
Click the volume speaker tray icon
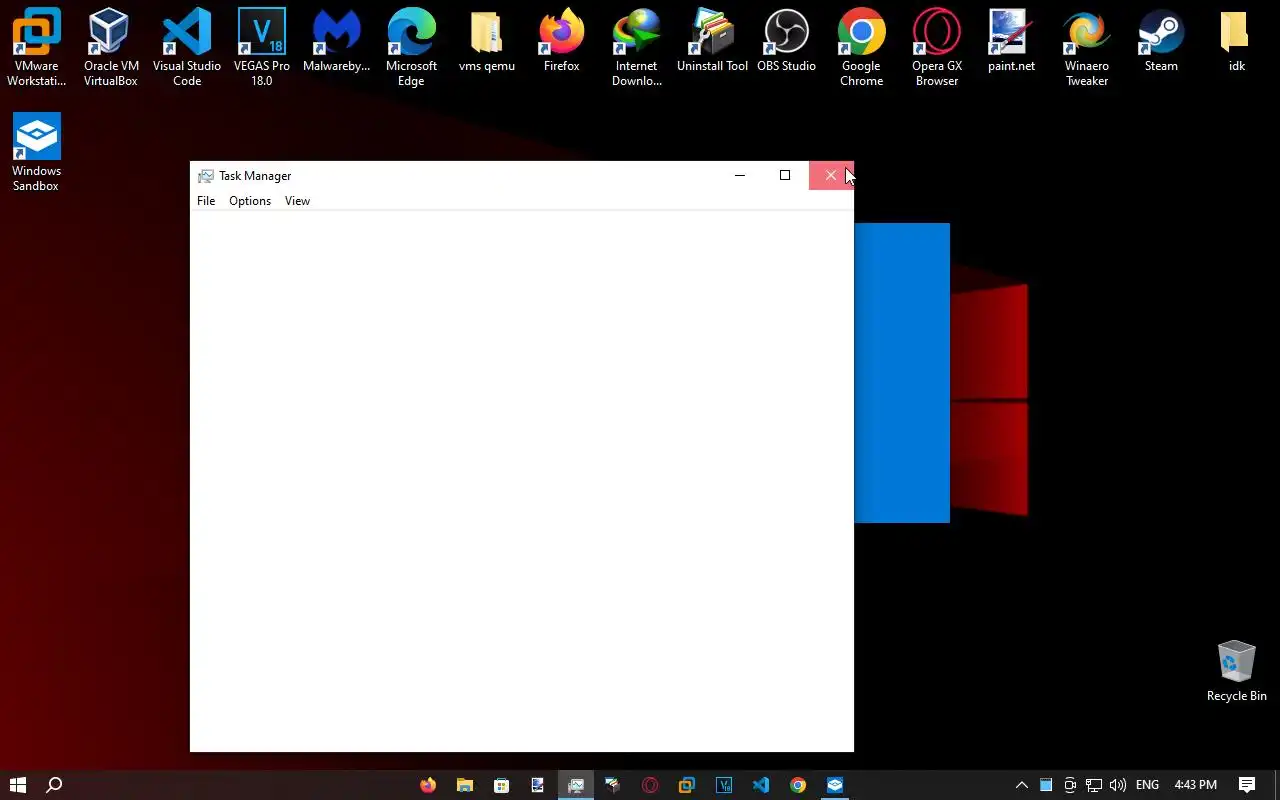[x=1118, y=785]
